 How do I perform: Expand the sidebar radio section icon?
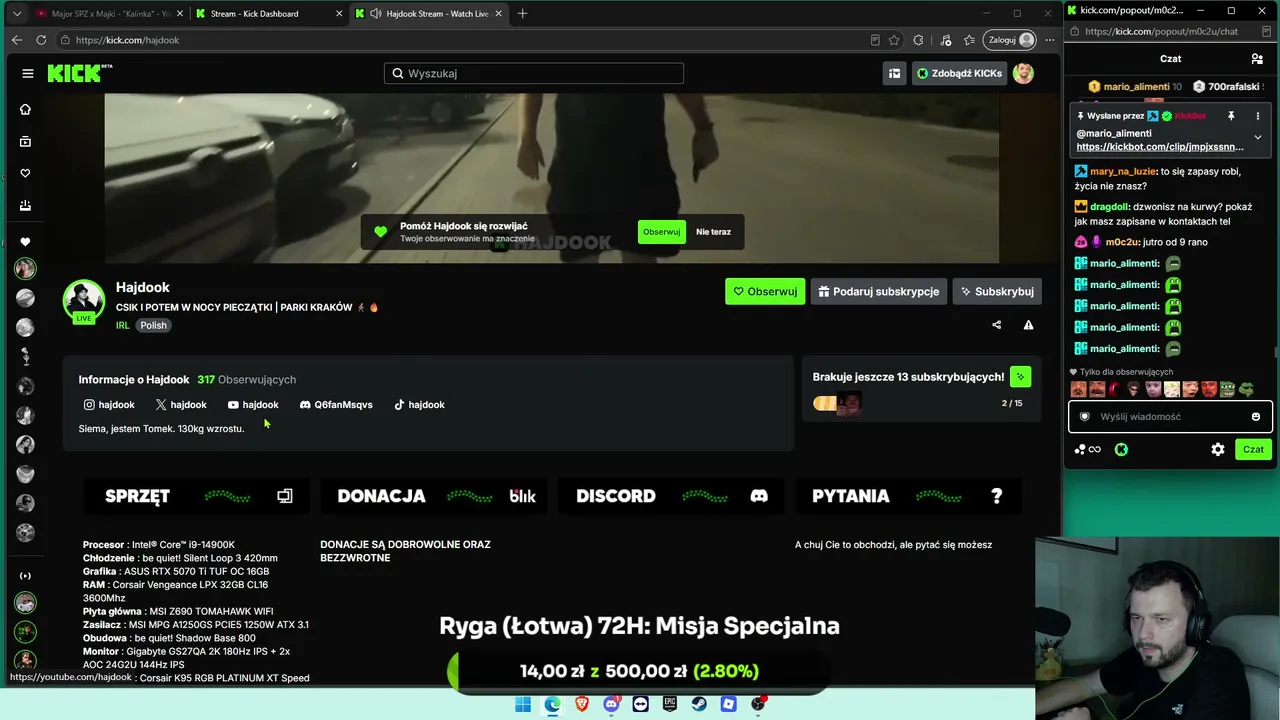point(26,576)
